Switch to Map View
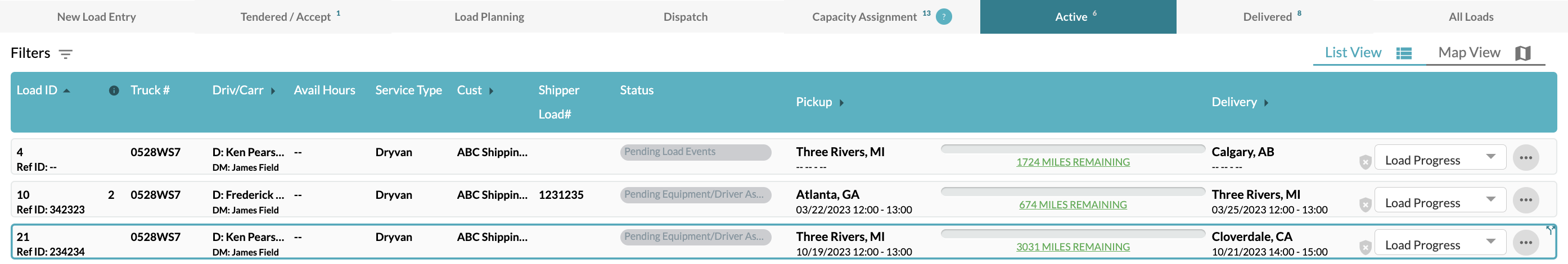1568x264 pixels. (1484, 53)
